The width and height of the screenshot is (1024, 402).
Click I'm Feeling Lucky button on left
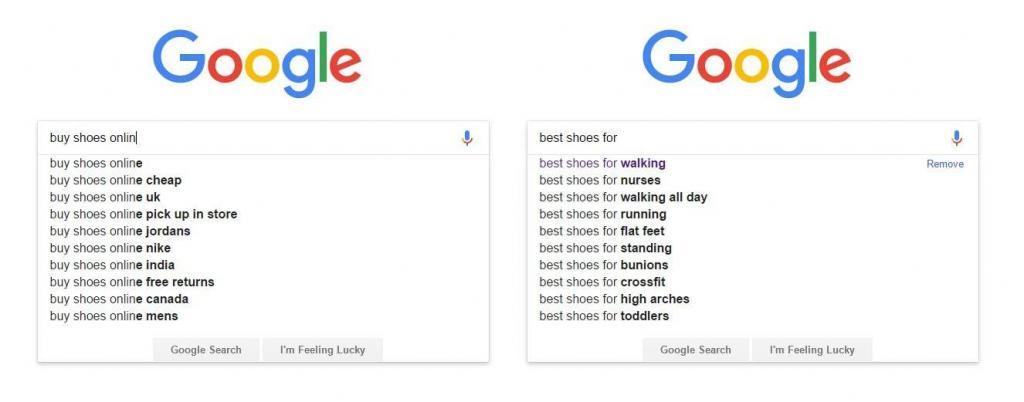coord(323,350)
